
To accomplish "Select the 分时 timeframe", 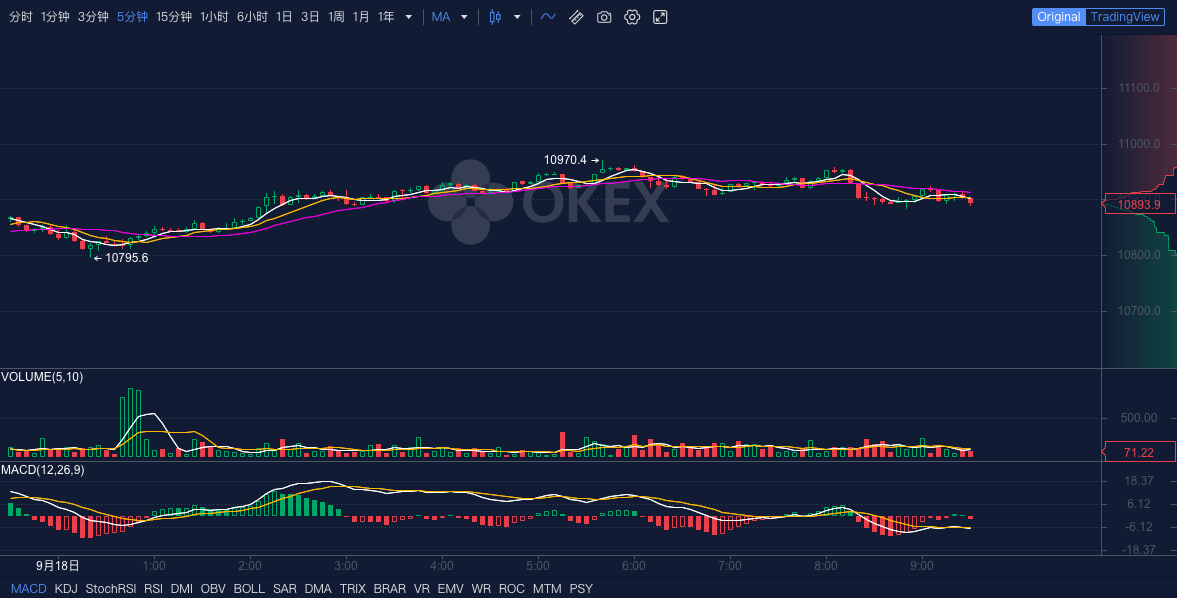I will (20, 17).
